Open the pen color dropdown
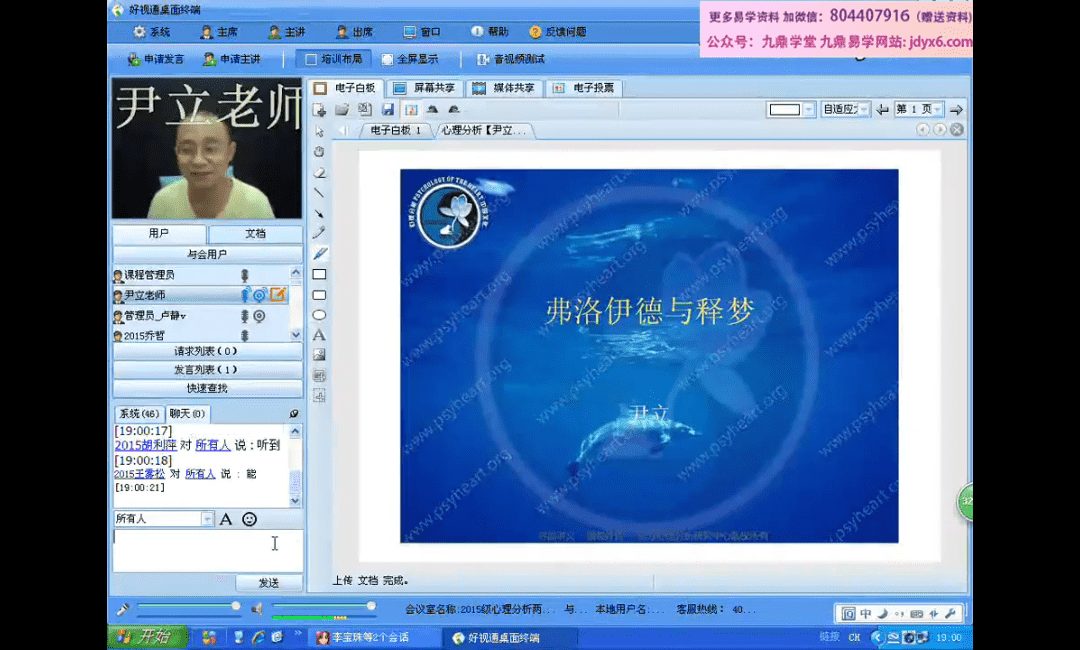 pos(809,109)
